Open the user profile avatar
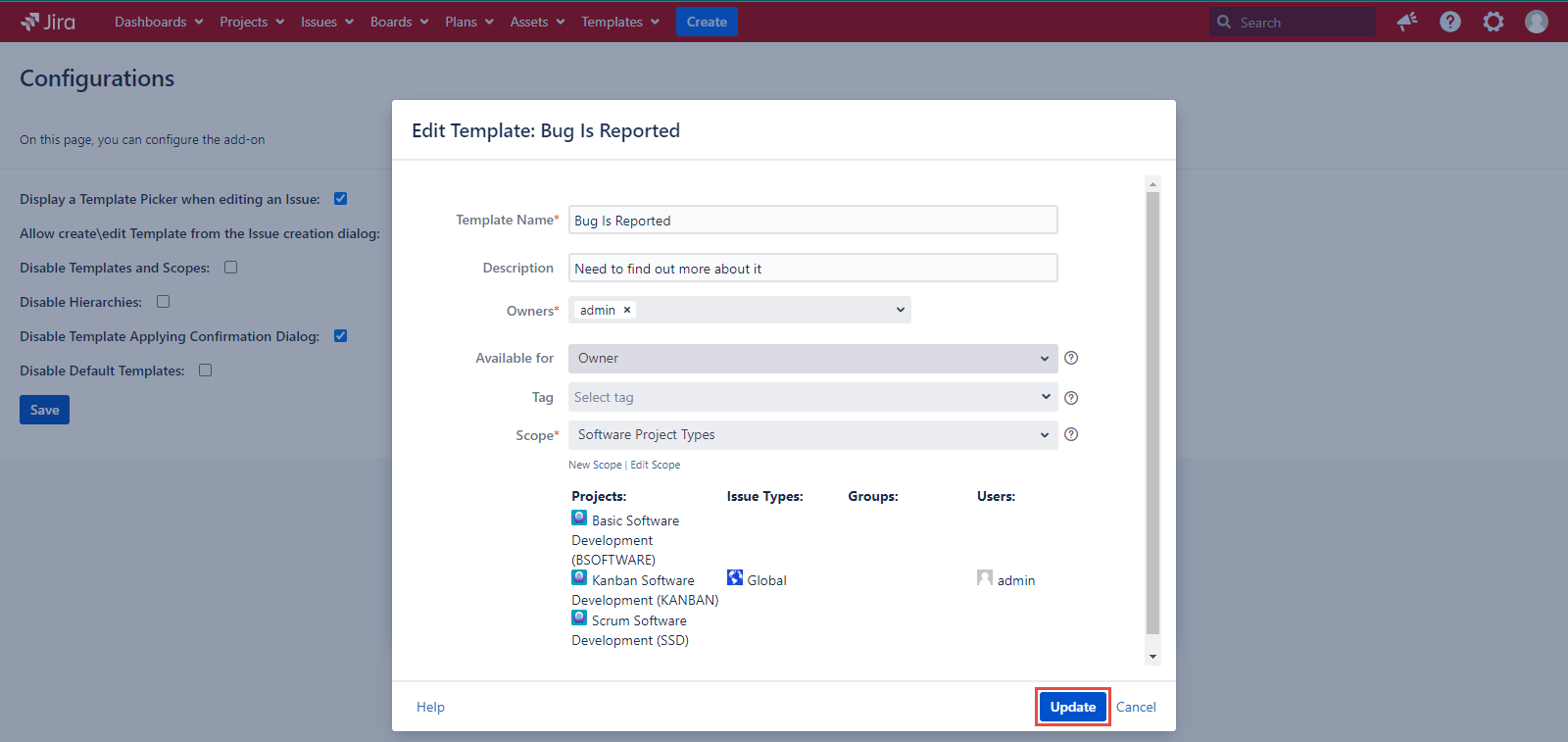1568x742 pixels. [1536, 22]
